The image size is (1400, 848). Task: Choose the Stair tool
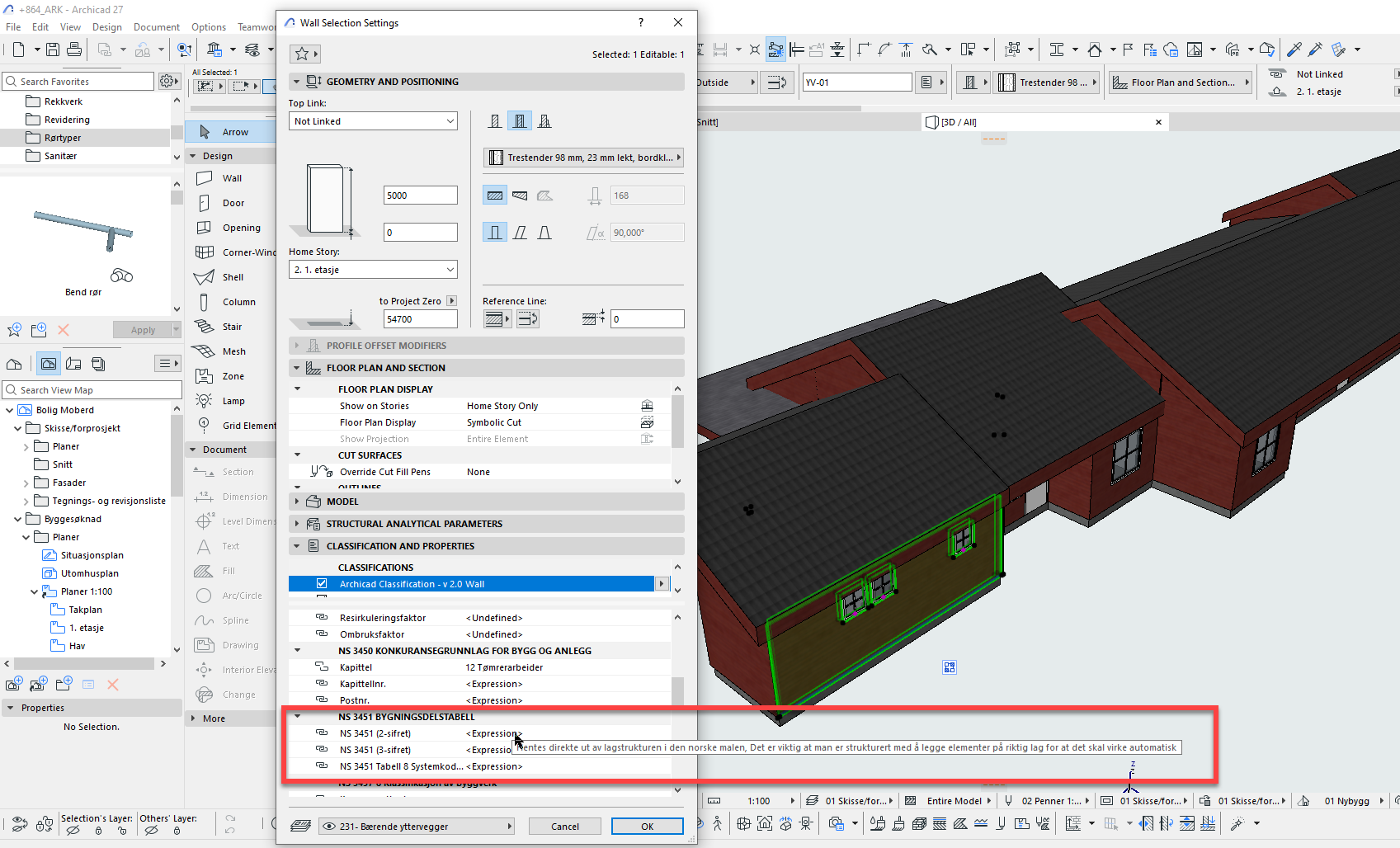pyautogui.click(x=232, y=327)
